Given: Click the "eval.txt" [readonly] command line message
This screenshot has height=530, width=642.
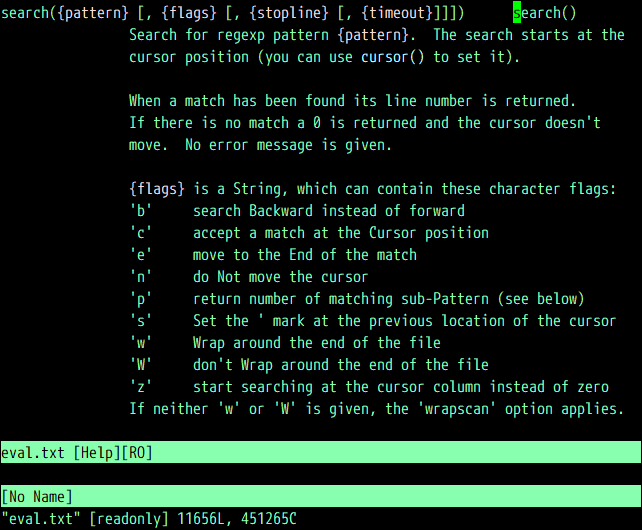Looking at the screenshot, I should 150,519.
